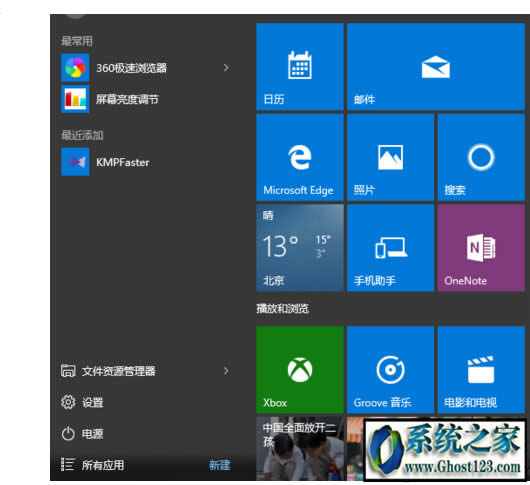The image size is (530, 485).
Task: Open the Cortana search tile (搜索)
Action: (481, 157)
